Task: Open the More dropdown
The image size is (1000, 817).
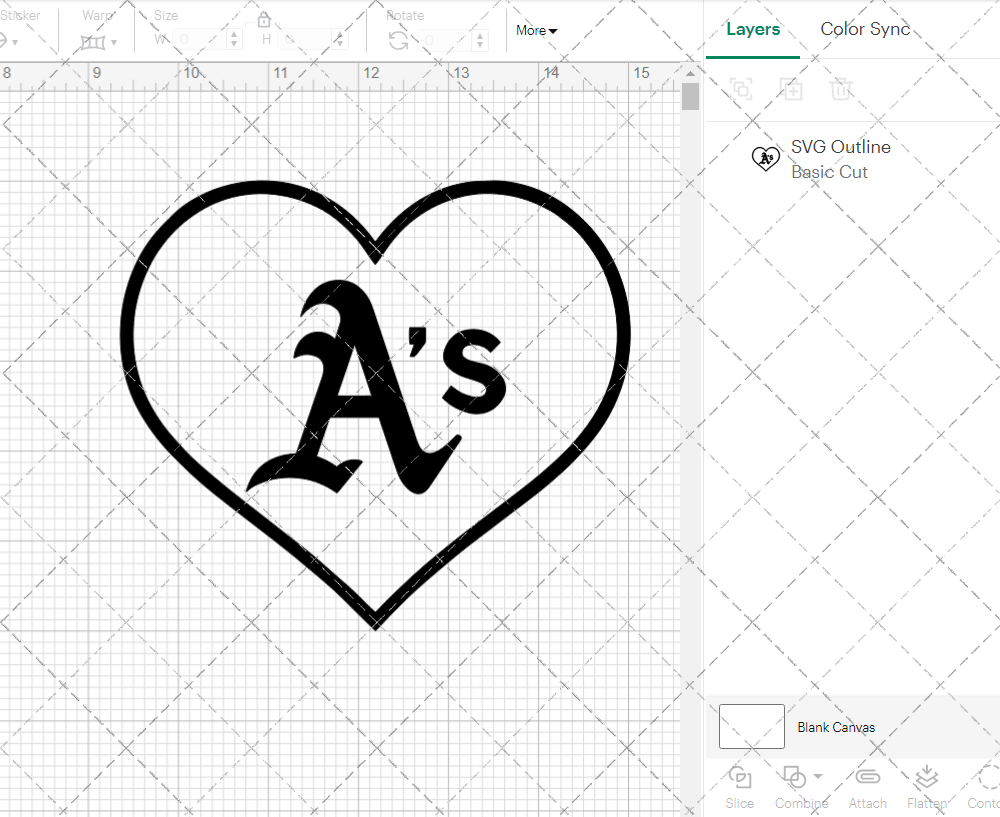Action: (536, 30)
